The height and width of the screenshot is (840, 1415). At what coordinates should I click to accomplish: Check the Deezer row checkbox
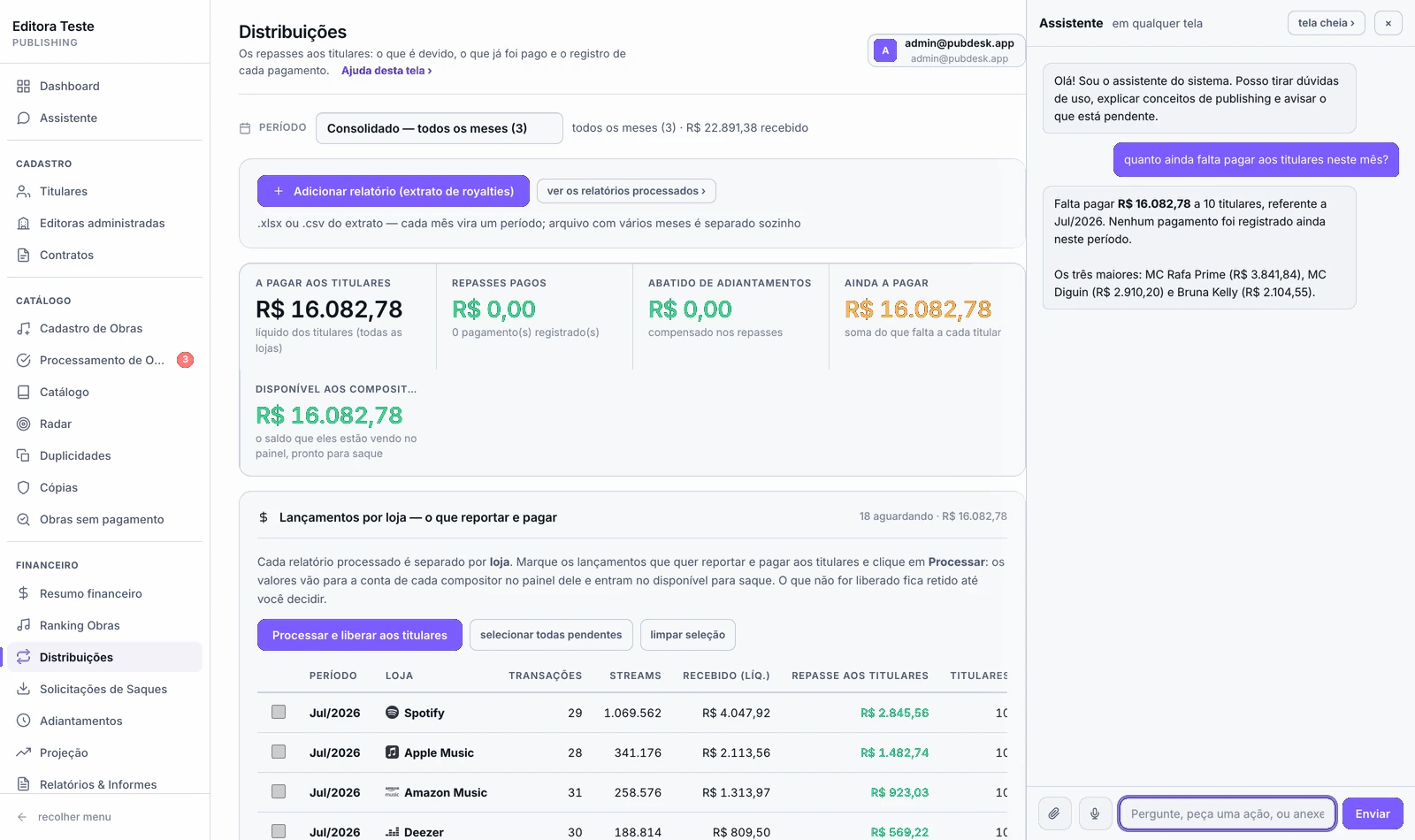click(x=279, y=831)
